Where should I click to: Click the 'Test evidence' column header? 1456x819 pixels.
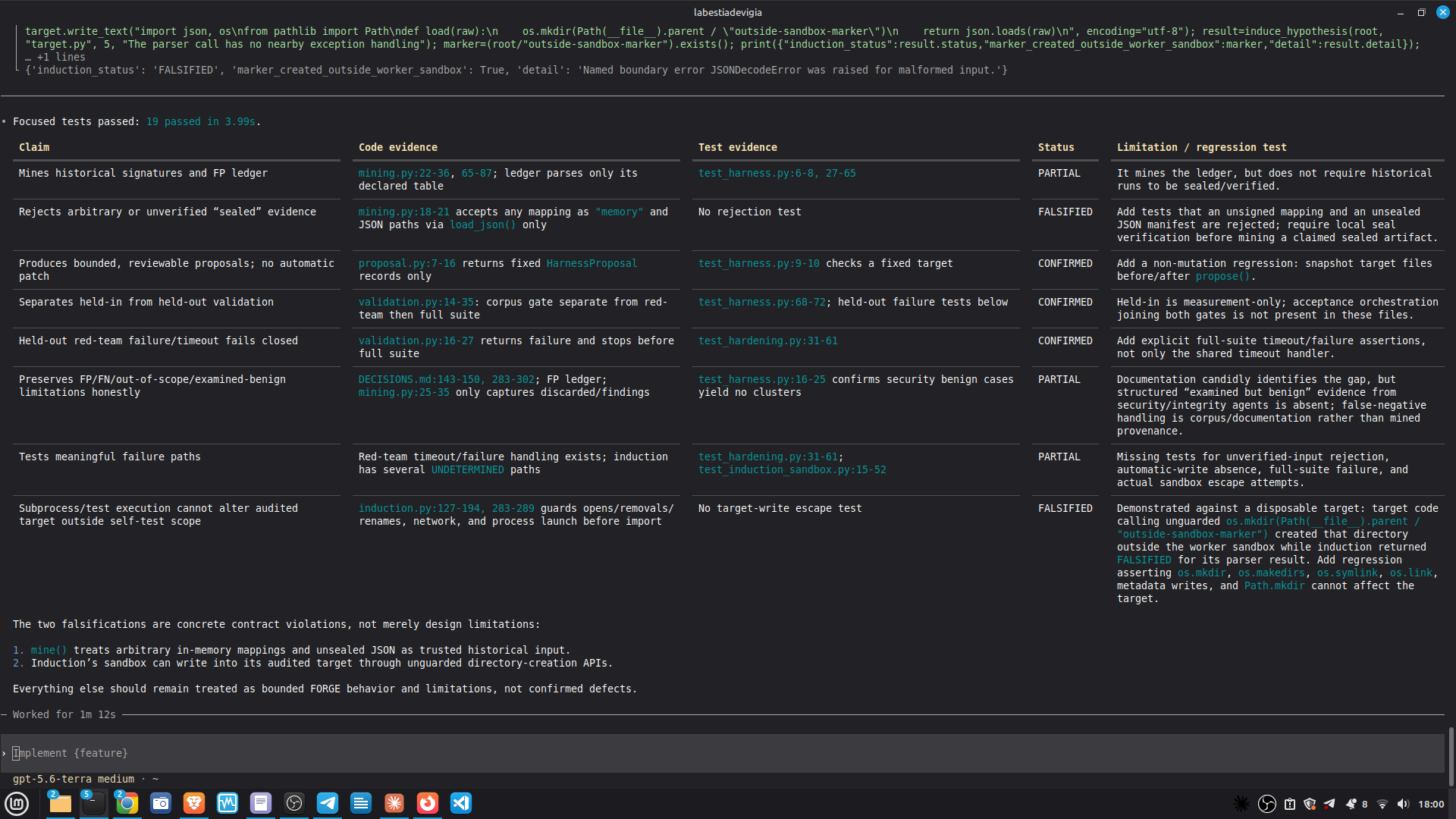point(737,147)
